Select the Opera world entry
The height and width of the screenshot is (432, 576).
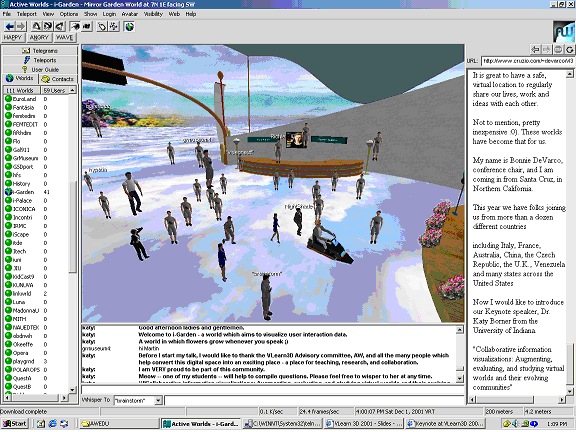pyautogui.click(x=36, y=353)
